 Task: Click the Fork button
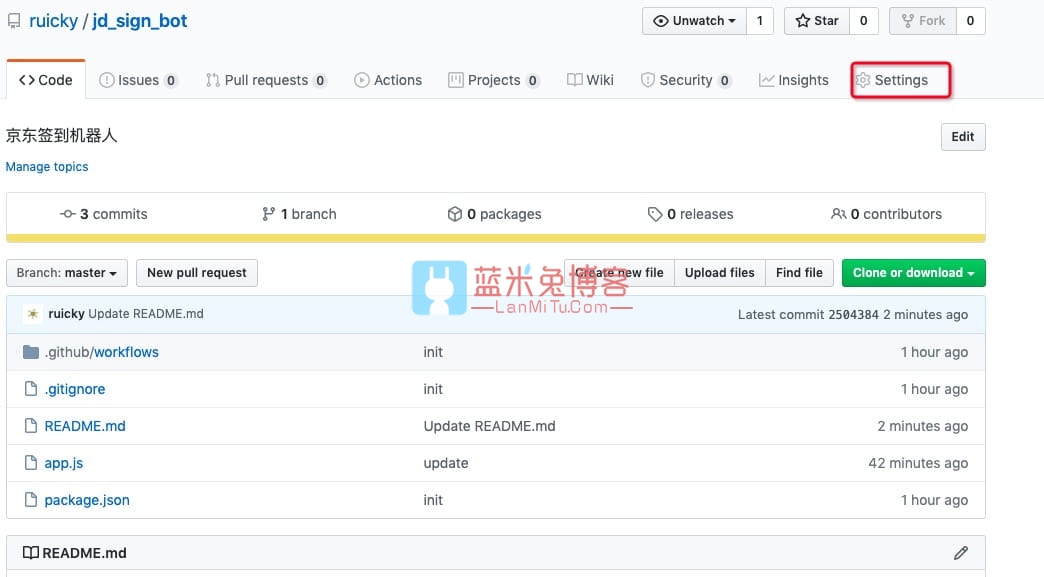[x=923, y=21]
